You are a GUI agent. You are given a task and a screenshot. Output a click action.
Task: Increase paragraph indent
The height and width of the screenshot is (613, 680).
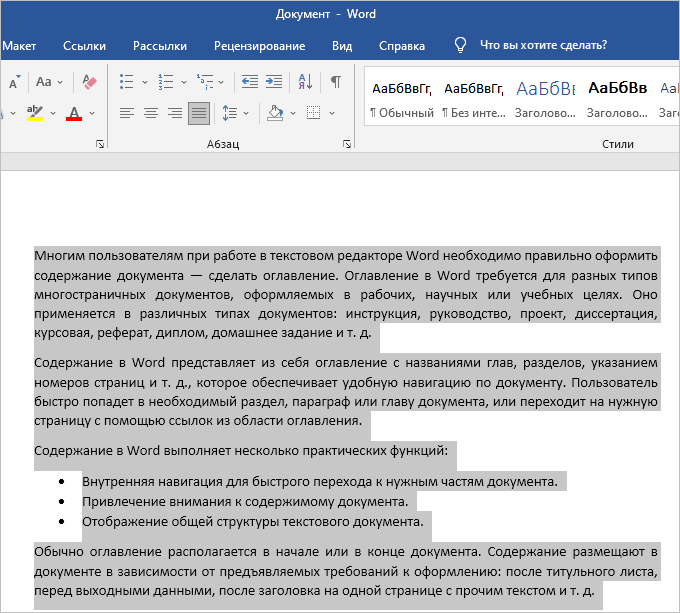(274, 82)
